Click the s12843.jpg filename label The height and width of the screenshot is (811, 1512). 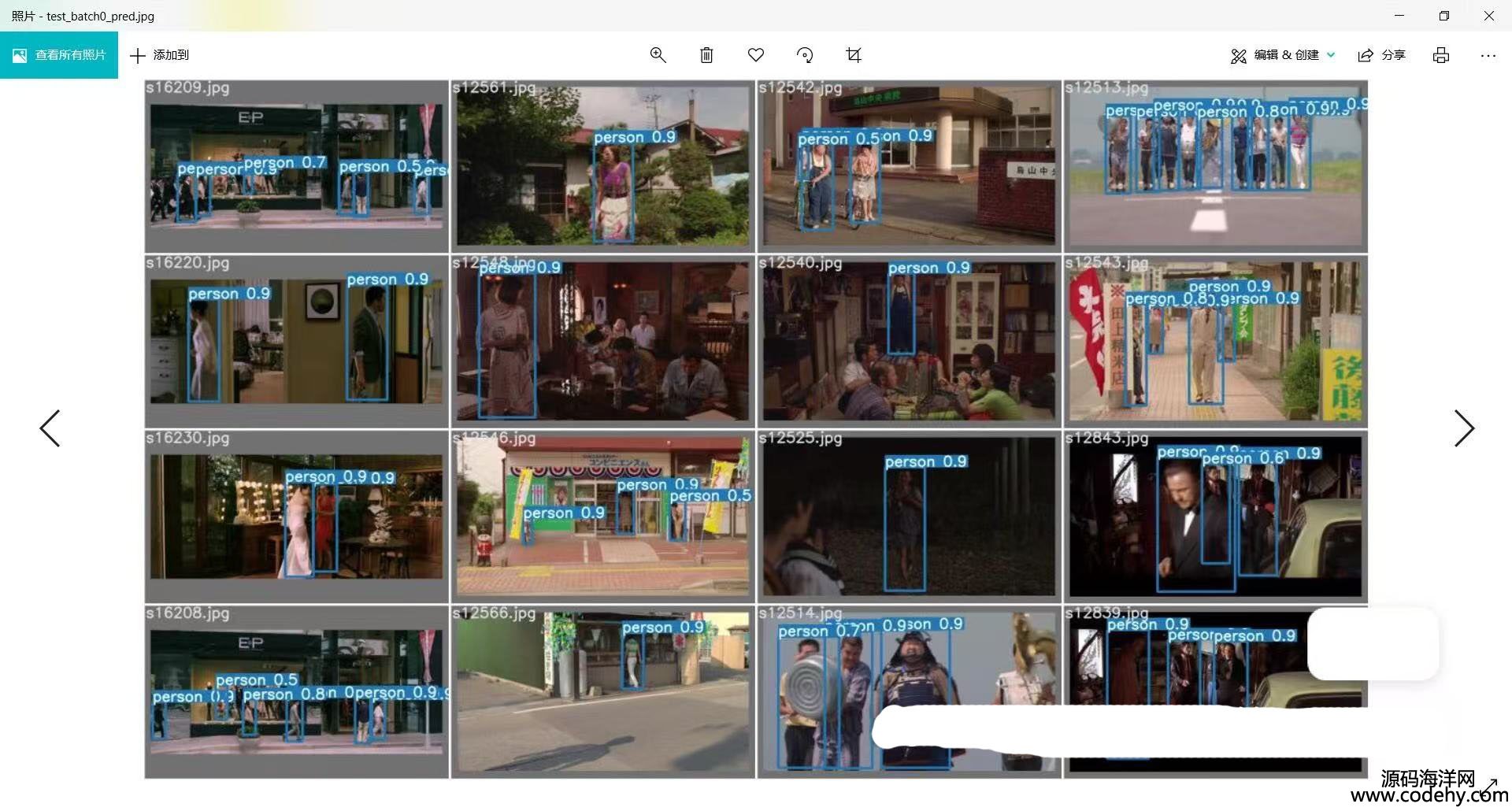pyautogui.click(x=1106, y=438)
